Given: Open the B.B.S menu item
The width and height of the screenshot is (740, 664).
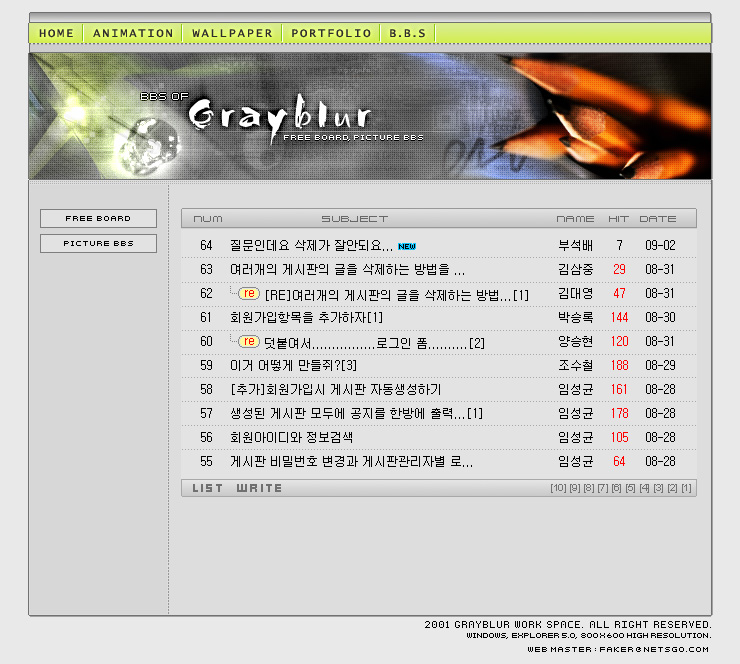Looking at the screenshot, I should (407, 33).
